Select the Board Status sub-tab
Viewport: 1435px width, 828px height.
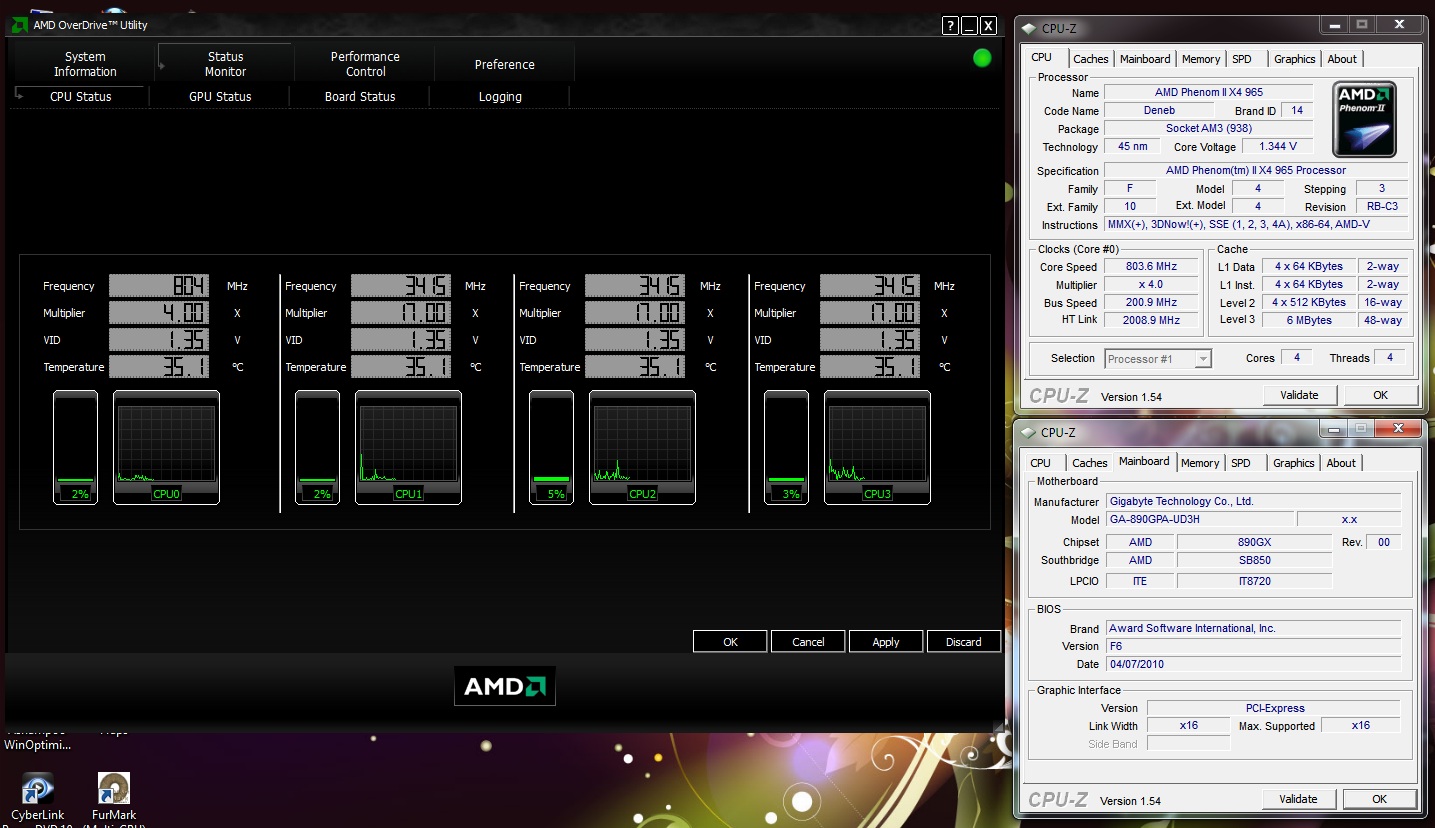tap(360, 97)
